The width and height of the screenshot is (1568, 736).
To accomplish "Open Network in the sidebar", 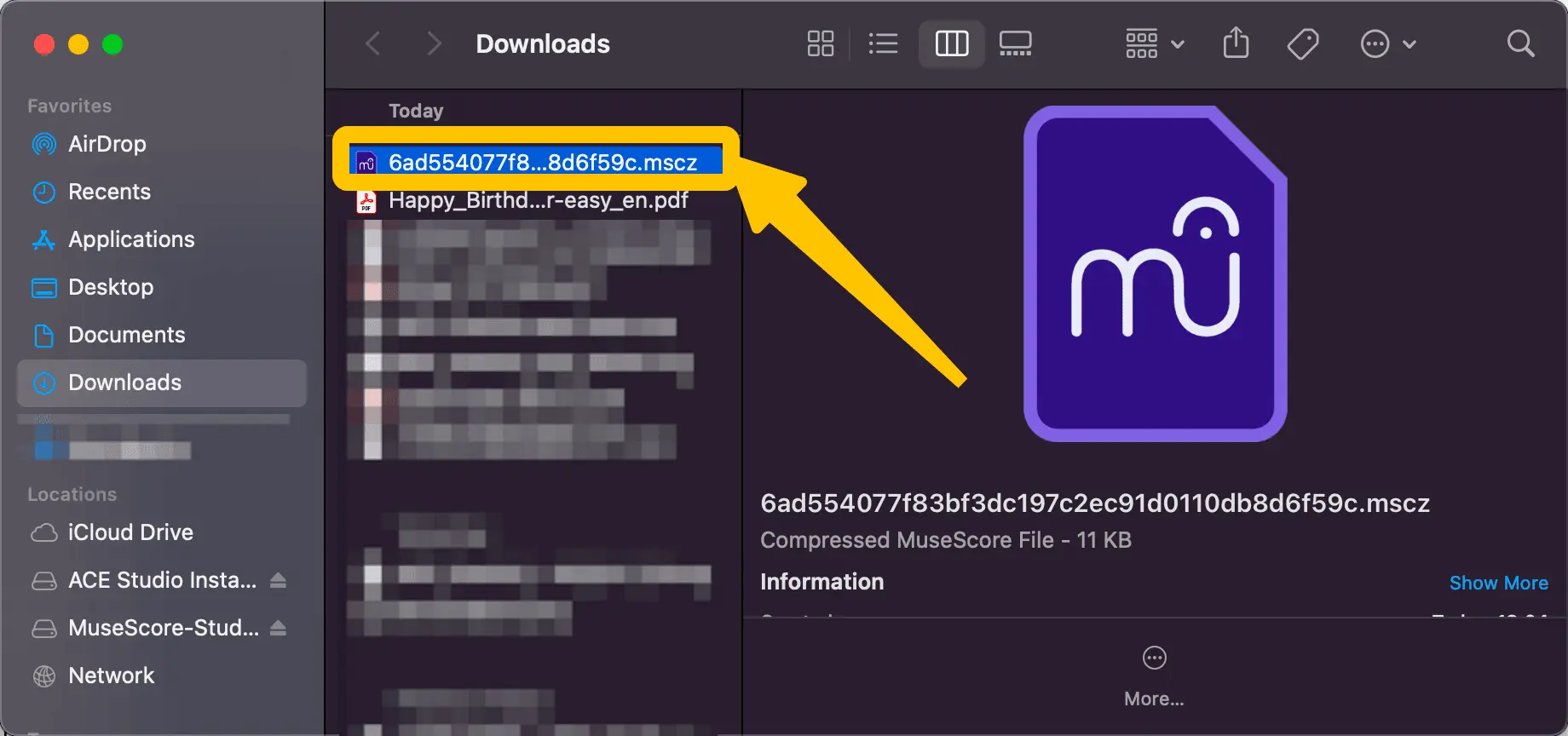I will (162, 676).
